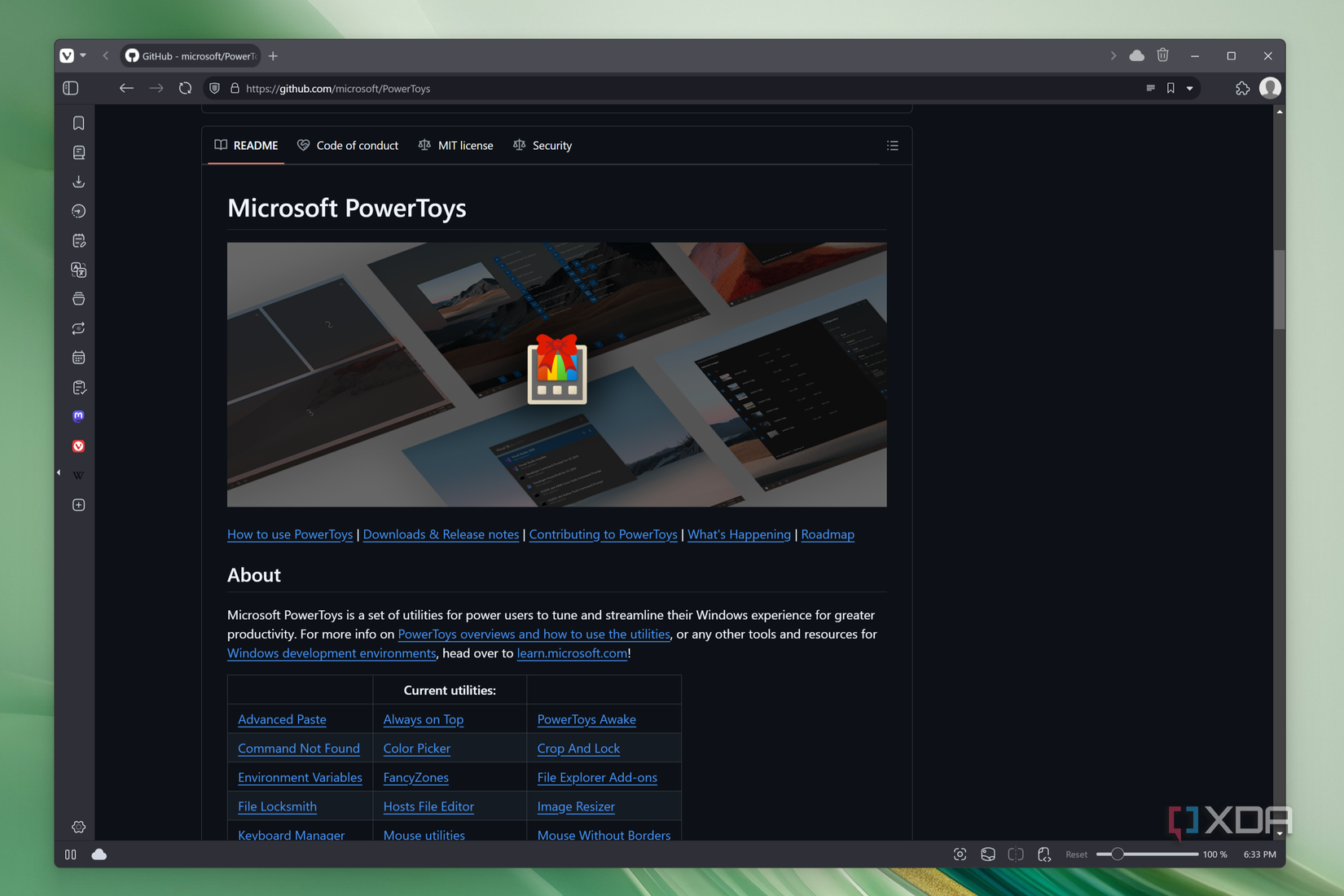Open the Translate panel
1344x896 pixels.
[78, 270]
